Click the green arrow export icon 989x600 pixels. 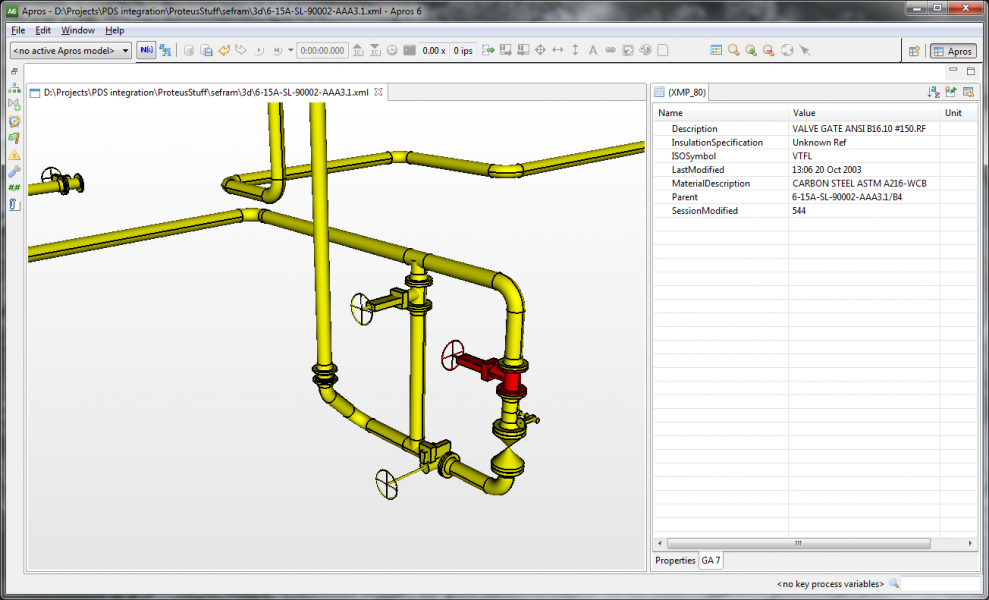coord(488,50)
